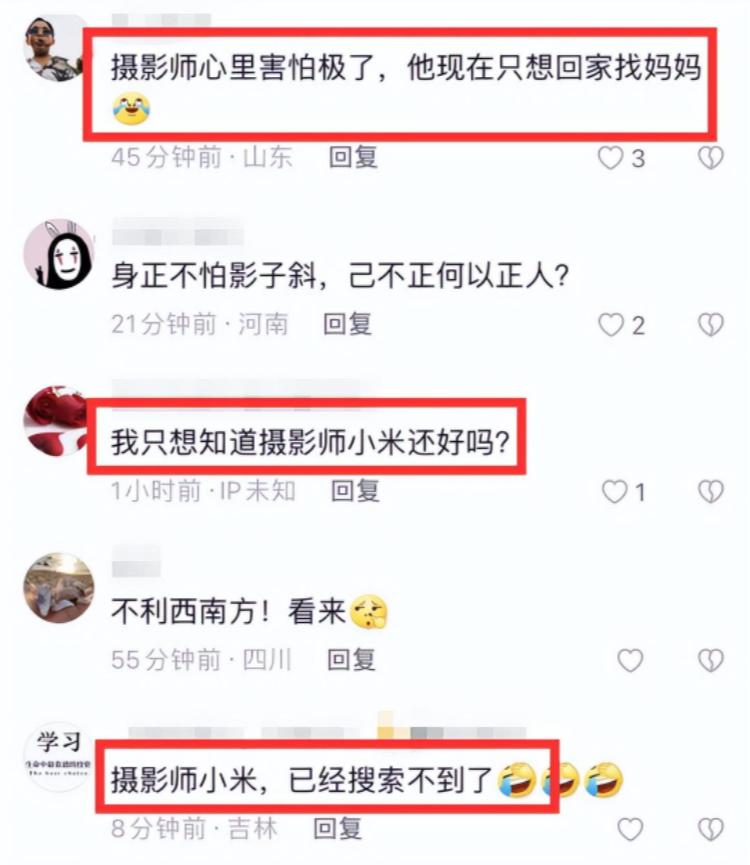Like the IP未知 comment about 小米
Image resolution: width=750 pixels, height=865 pixels.
tap(614, 492)
